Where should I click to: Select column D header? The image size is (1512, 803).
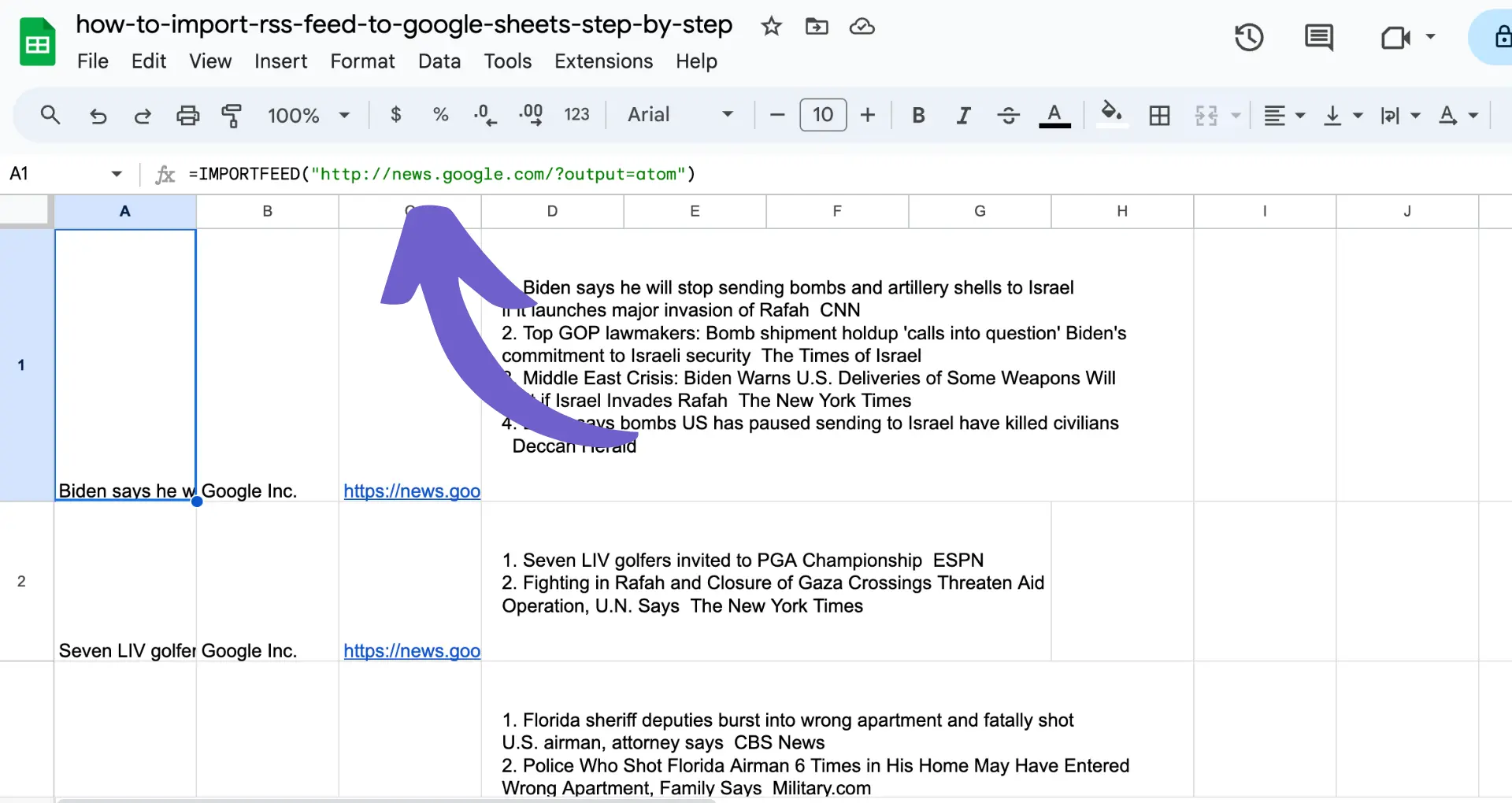click(x=553, y=211)
